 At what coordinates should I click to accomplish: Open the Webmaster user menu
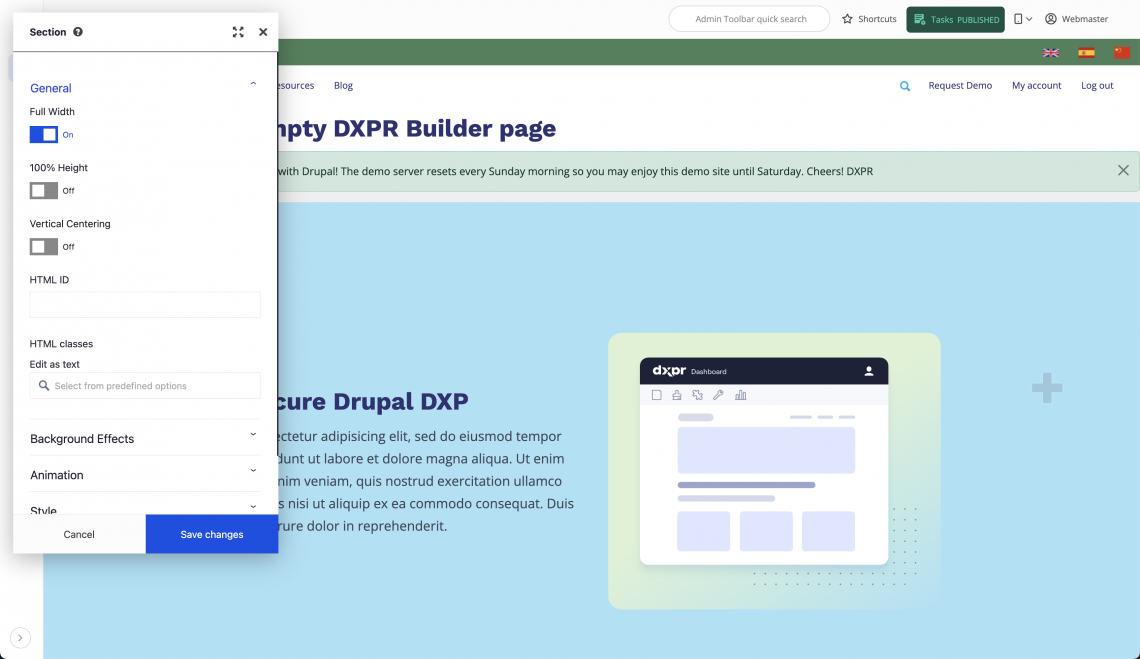tap(1077, 19)
